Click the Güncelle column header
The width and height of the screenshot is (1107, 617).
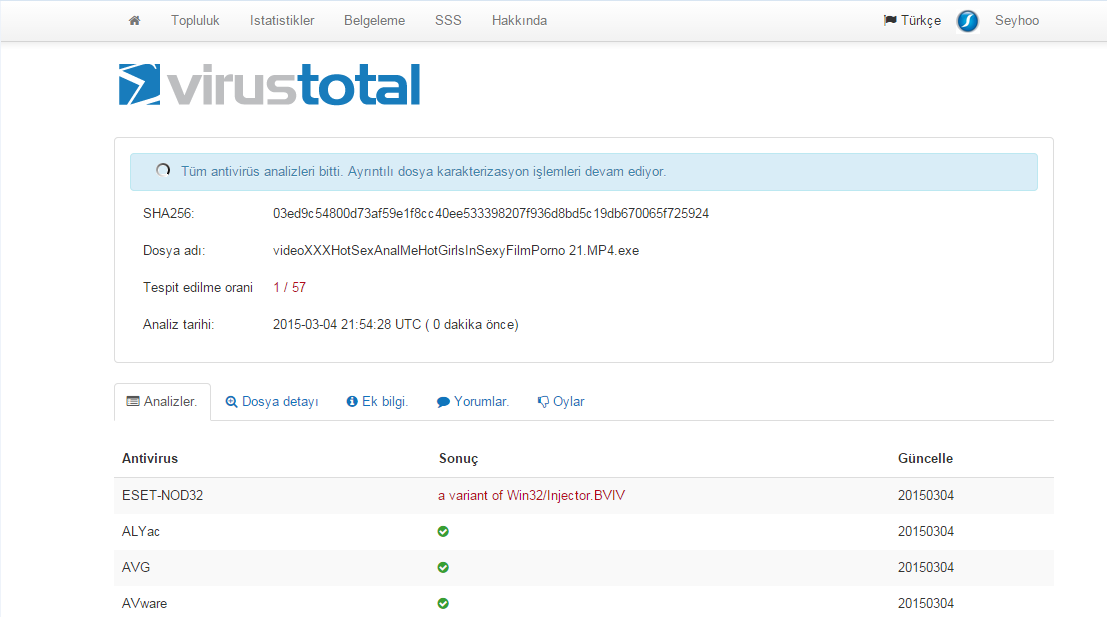(x=926, y=459)
